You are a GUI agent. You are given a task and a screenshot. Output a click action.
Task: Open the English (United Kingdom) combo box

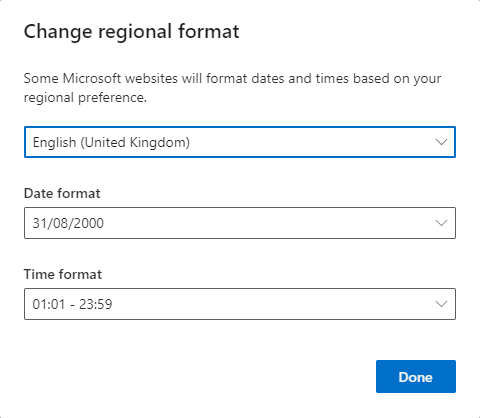point(240,142)
